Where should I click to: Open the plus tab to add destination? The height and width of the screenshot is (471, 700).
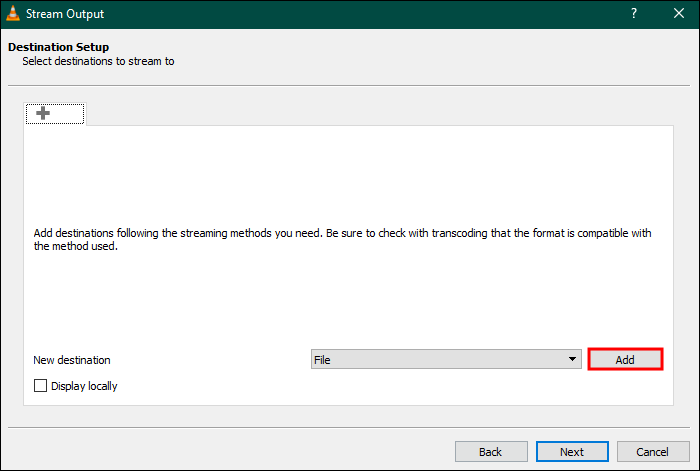[43, 114]
